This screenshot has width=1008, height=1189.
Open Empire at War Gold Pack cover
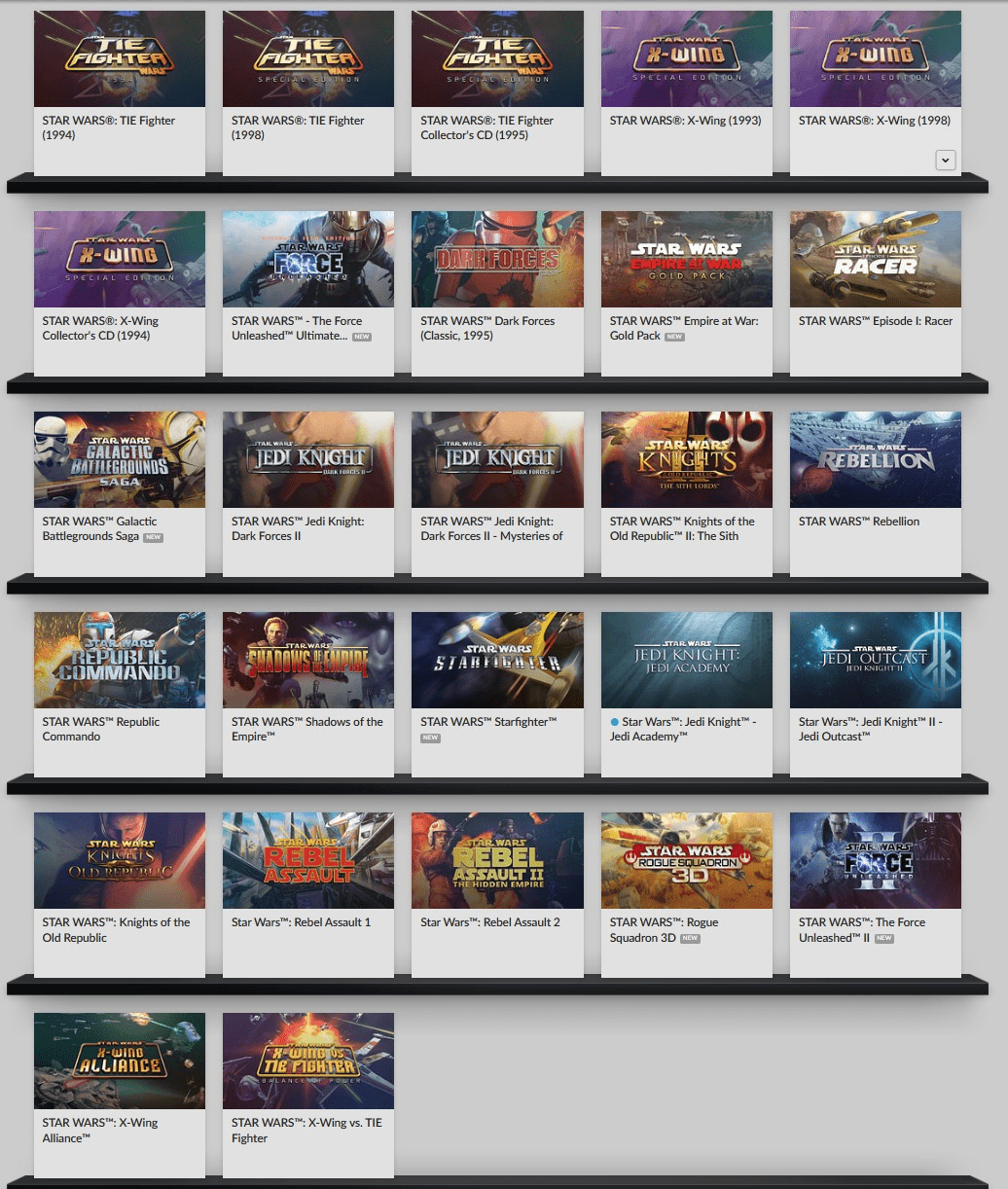point(687,259)
